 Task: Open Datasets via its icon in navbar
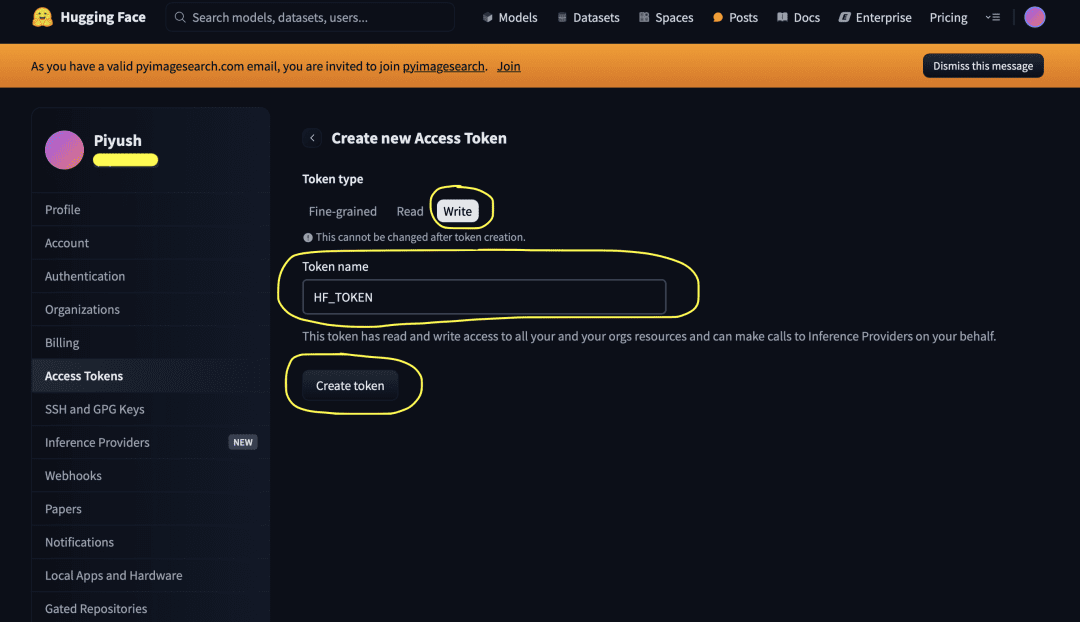click(563, 17)
